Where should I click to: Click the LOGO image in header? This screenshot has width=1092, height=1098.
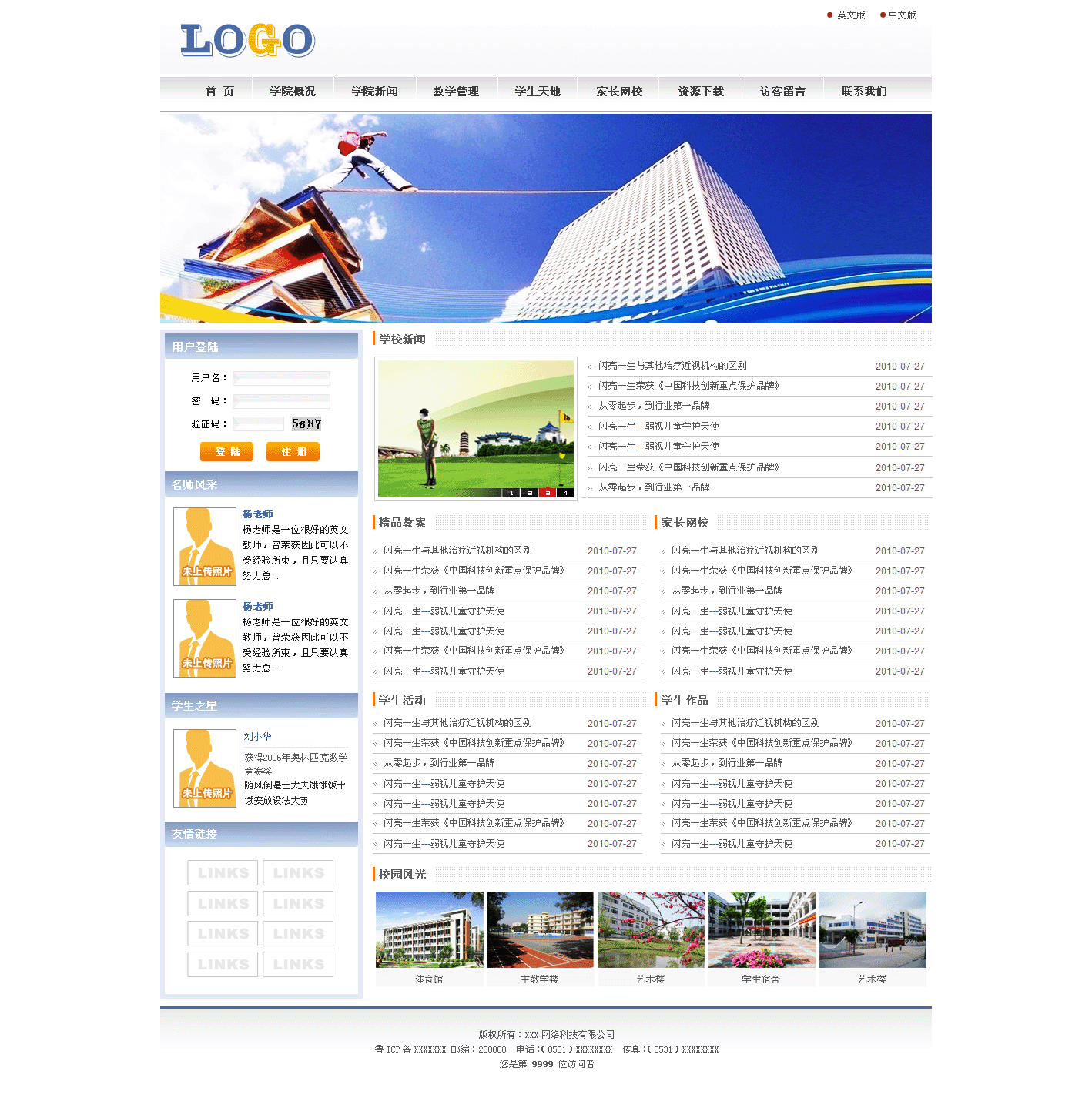[x=247, y=41]
